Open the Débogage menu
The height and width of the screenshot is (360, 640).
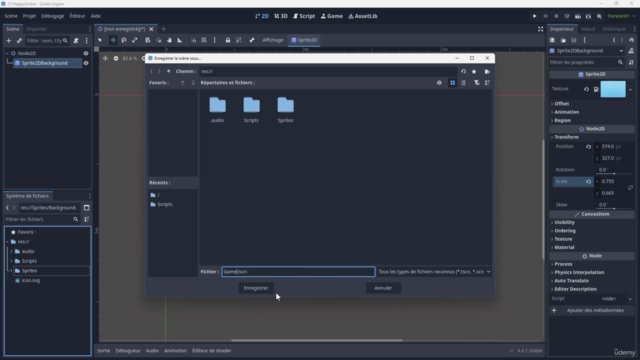[x=53, y=16]
